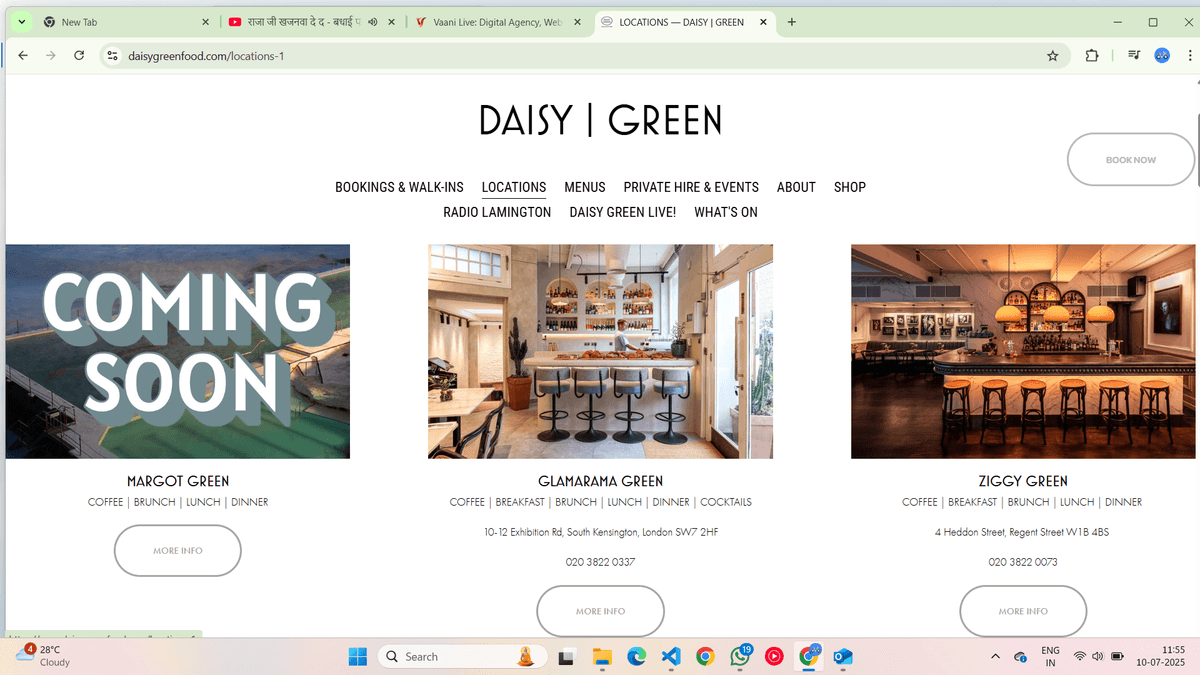
Task: Open the Chrome profile avatar
Action: (1162, 56)
